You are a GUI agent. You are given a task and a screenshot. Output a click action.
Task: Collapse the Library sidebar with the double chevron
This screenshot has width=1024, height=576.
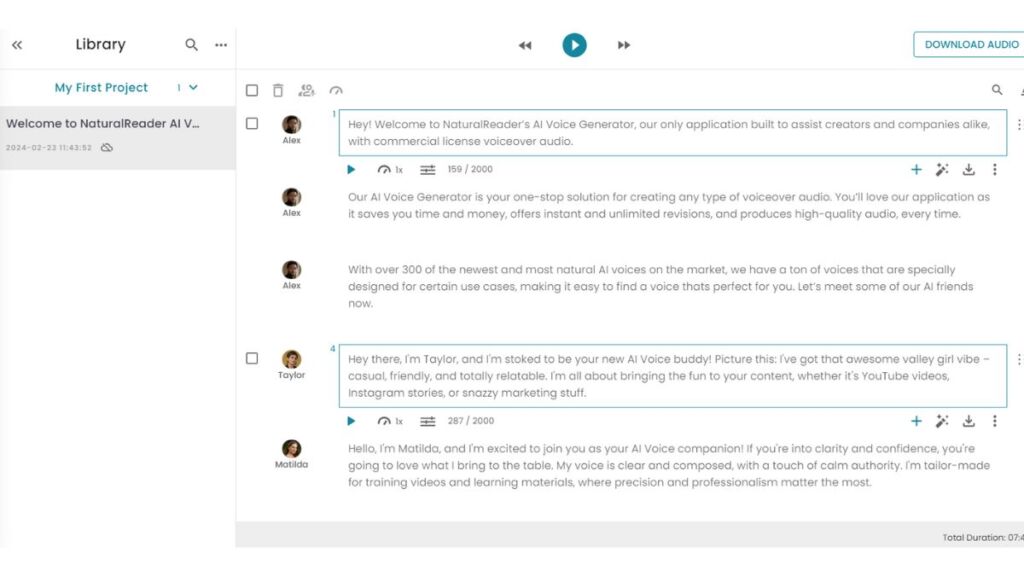[x=16, y=44]
